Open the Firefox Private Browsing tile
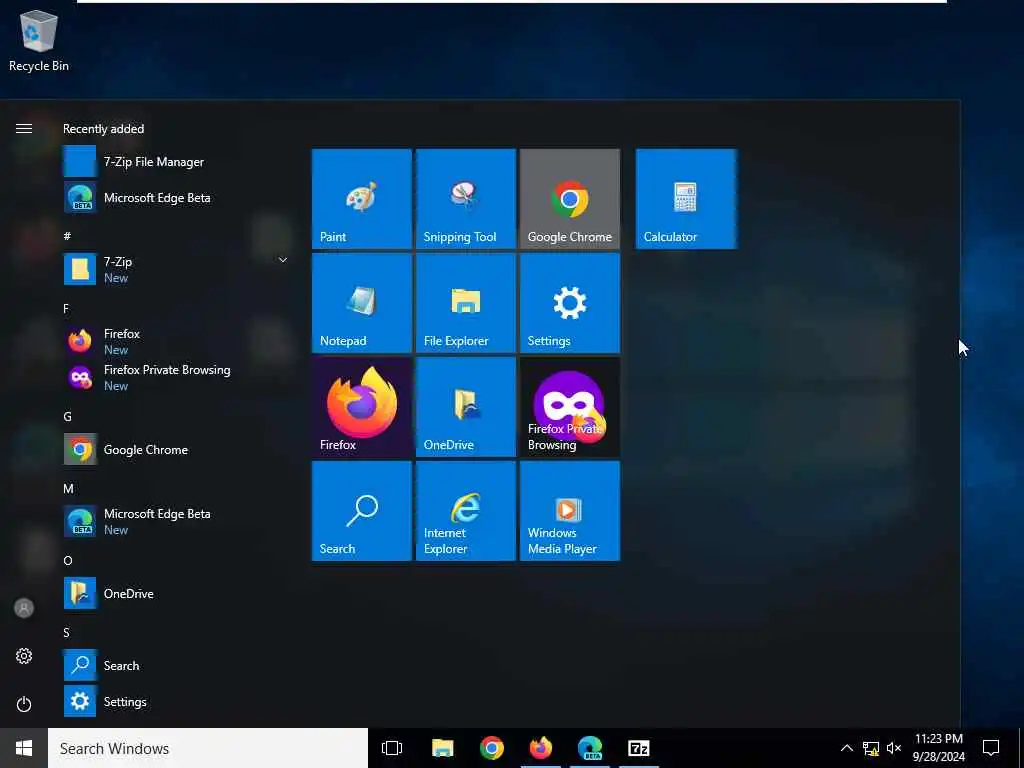 pos(569,407)
